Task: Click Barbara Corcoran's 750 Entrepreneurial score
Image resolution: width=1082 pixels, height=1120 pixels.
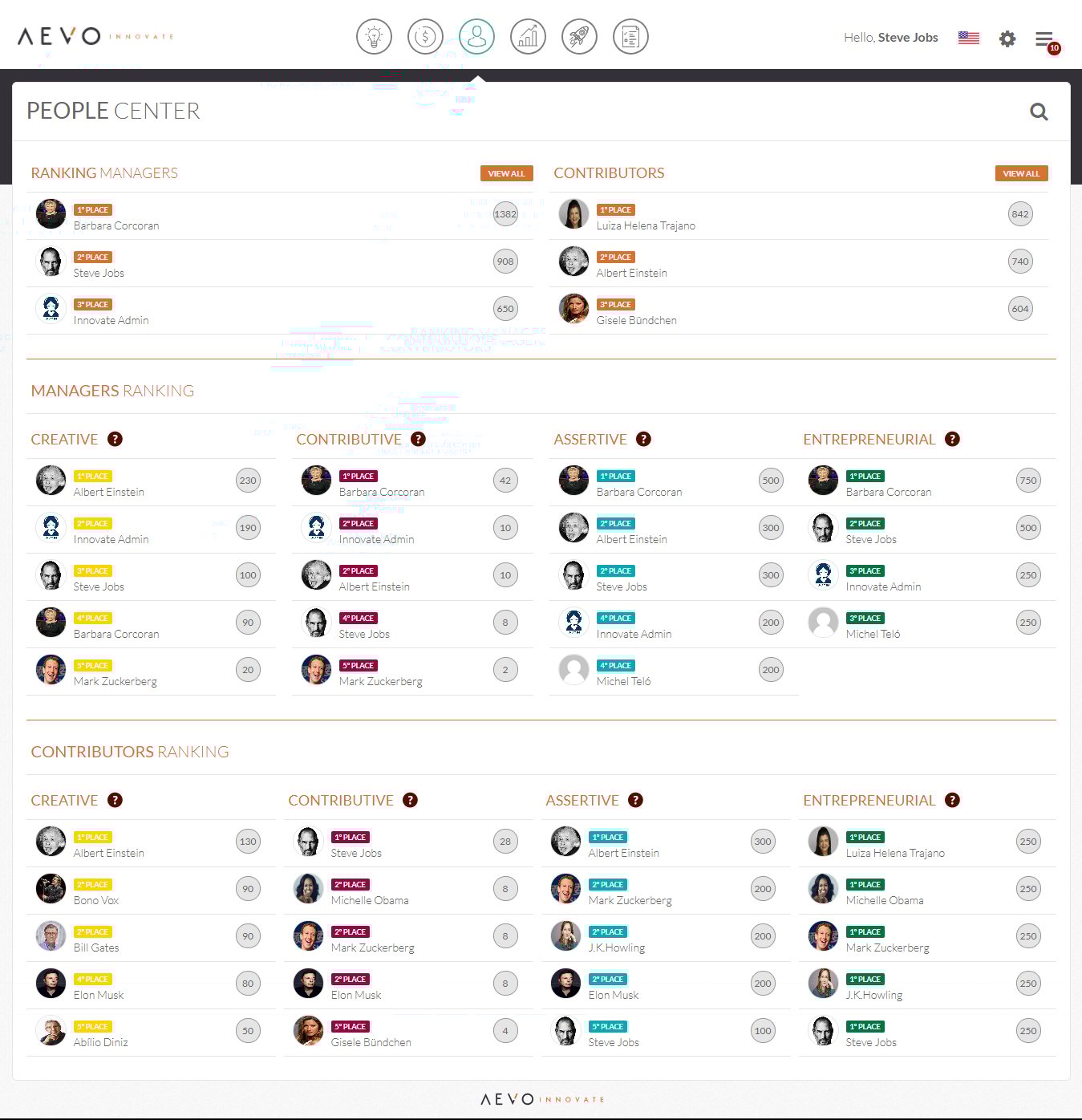Action: point(1028,481)
